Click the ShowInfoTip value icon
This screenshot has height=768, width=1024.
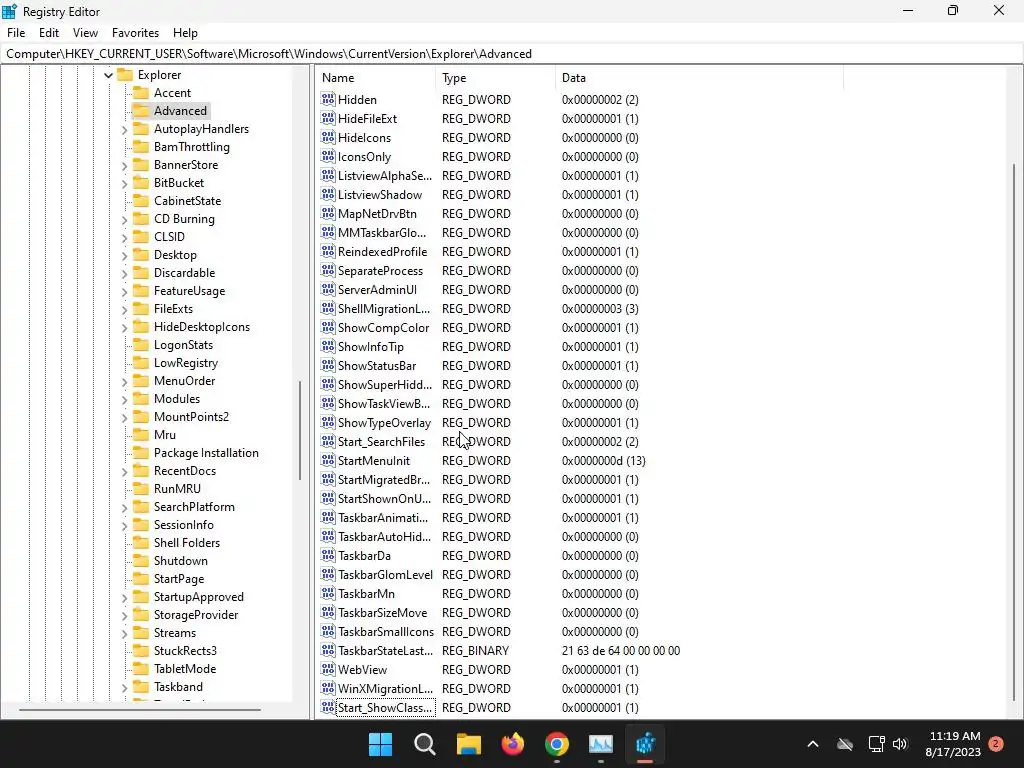tap(328, 346)
